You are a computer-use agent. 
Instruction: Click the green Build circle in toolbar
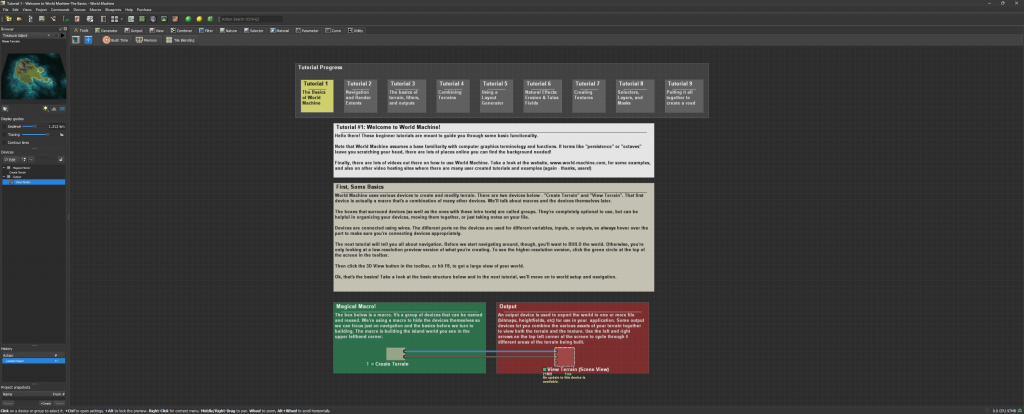click(x=187, y=19)
